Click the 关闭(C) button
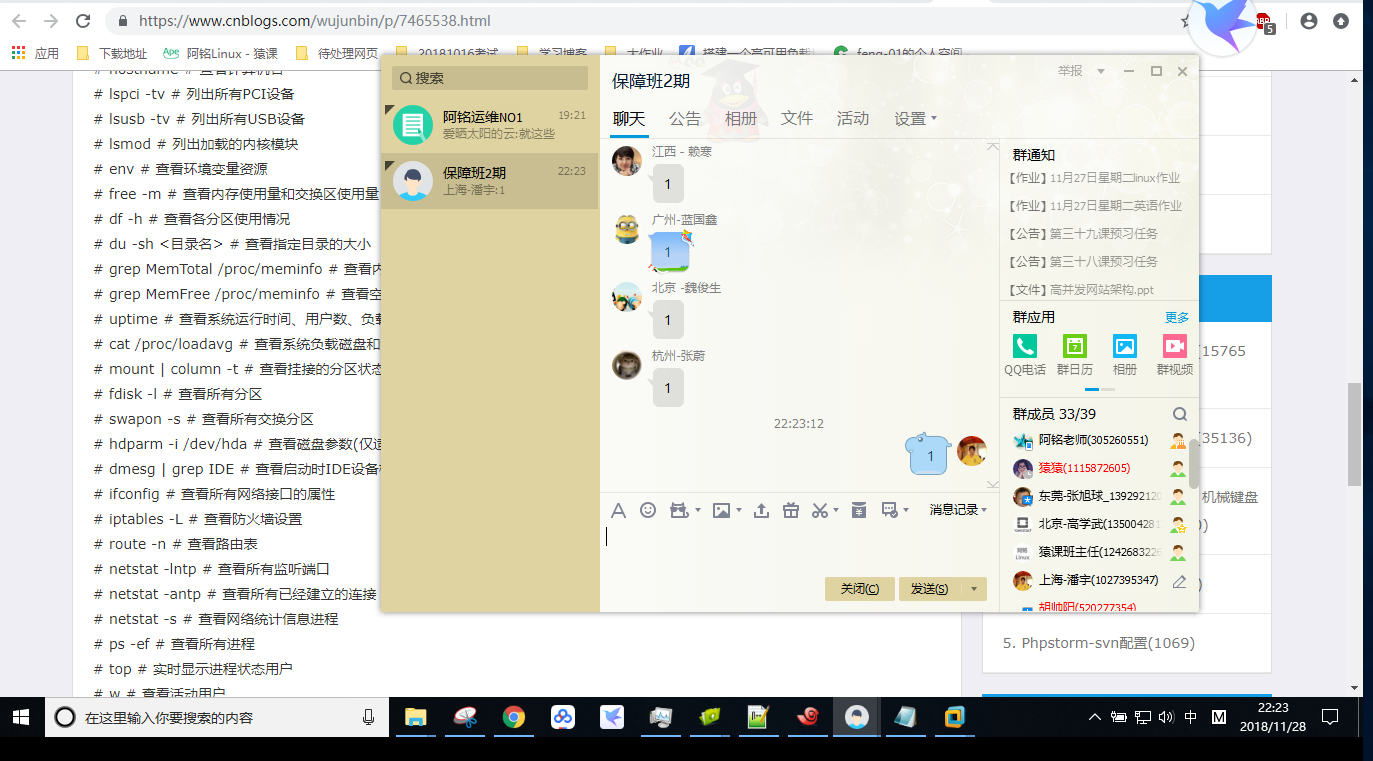This screenshot has width=1373, height=761. pyautogui.click(x=860, y=589)
